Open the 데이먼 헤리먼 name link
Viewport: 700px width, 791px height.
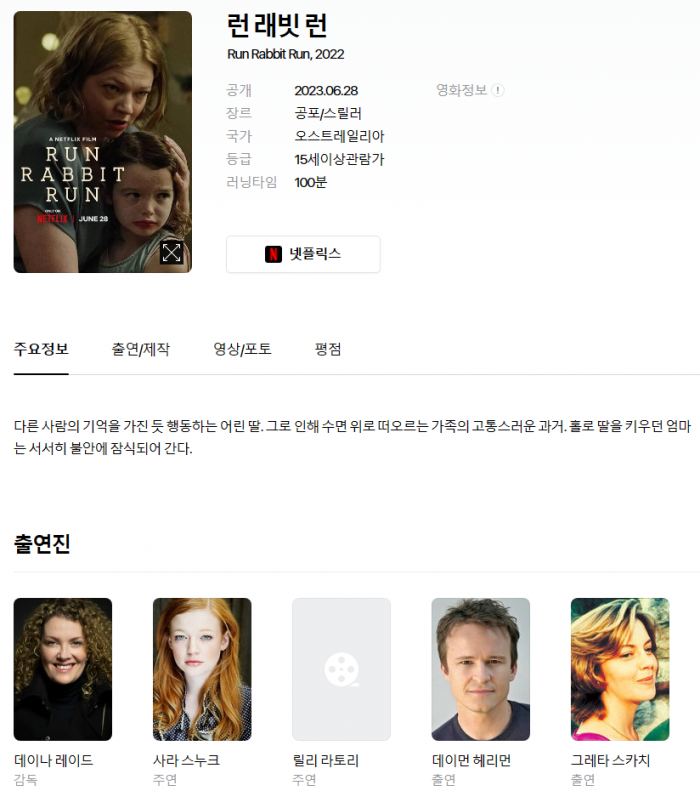(472, 760)
